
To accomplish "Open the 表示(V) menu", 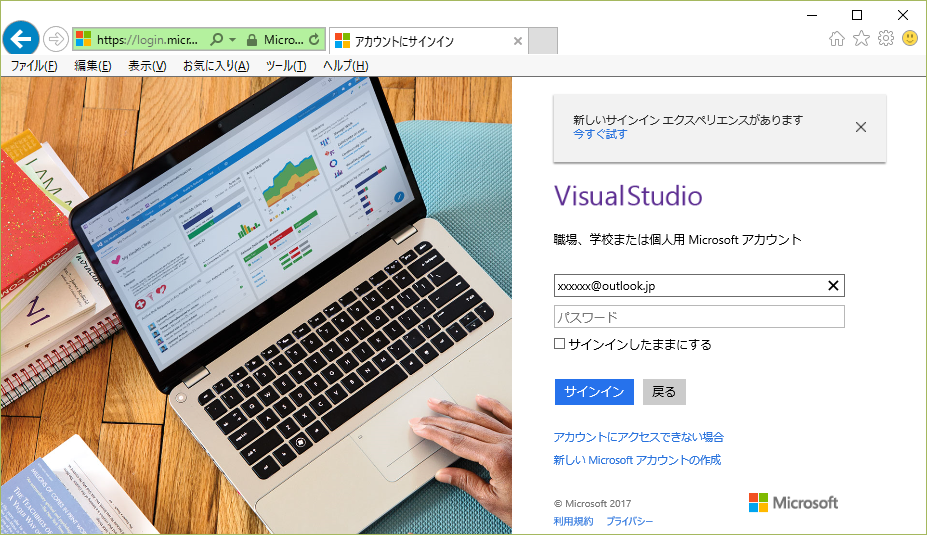I will [147, 66].
